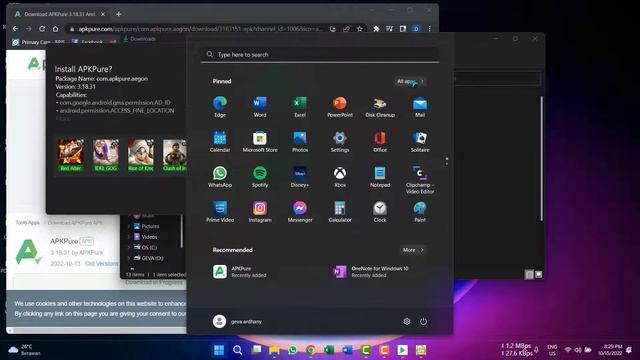Bookmark this page with star icon
This screenshot has height=360, width=640.
pyautogui.click(x=360, y=29)
